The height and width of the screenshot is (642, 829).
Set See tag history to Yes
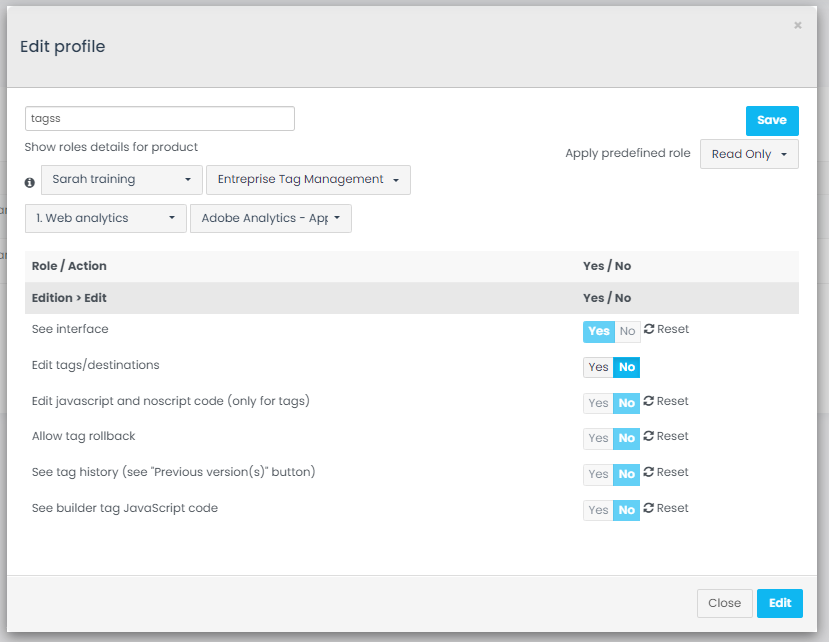point(598,475)
